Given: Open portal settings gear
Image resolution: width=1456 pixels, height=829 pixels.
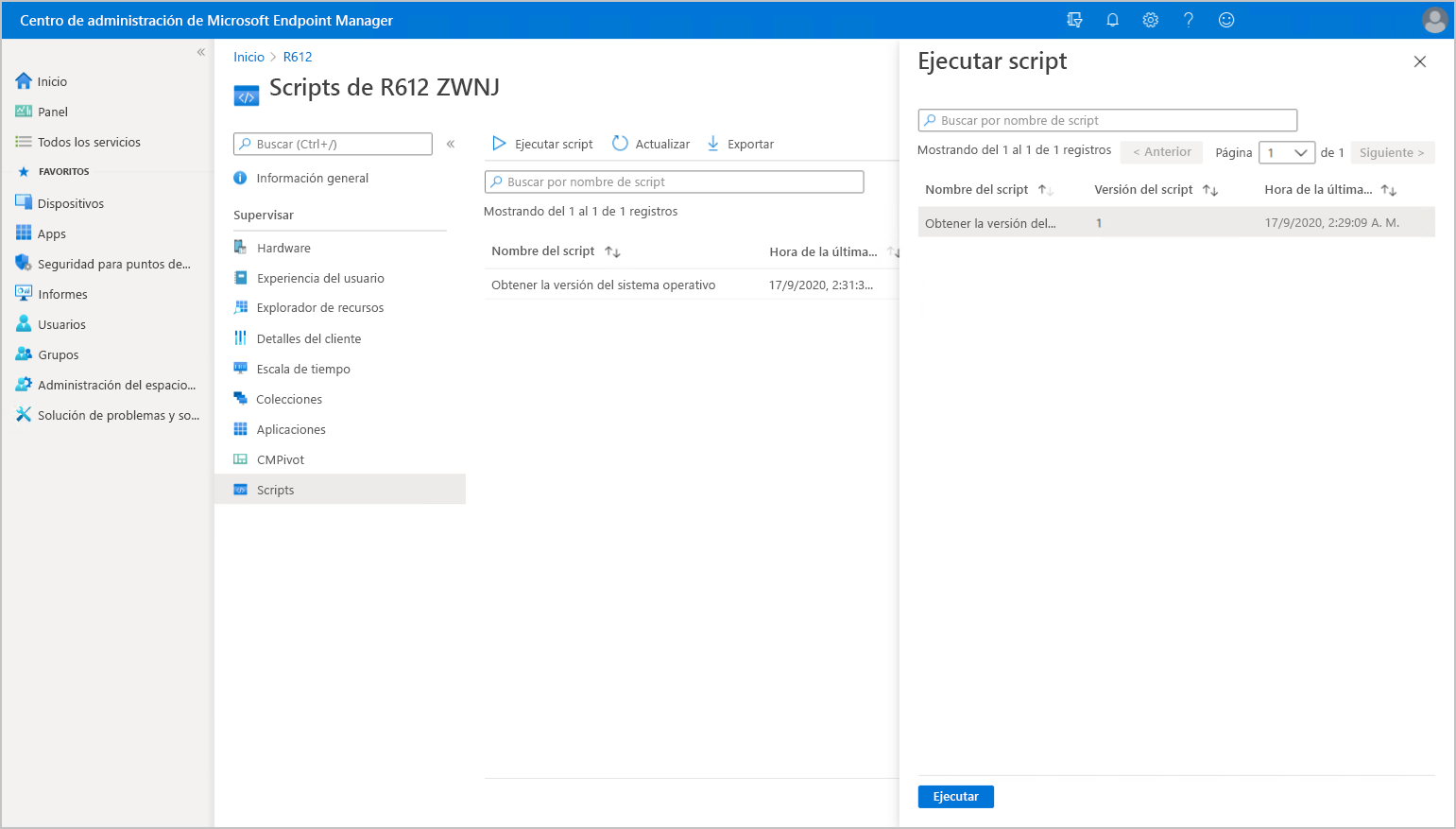Looking at the screenshot, I should [1150, 20].
